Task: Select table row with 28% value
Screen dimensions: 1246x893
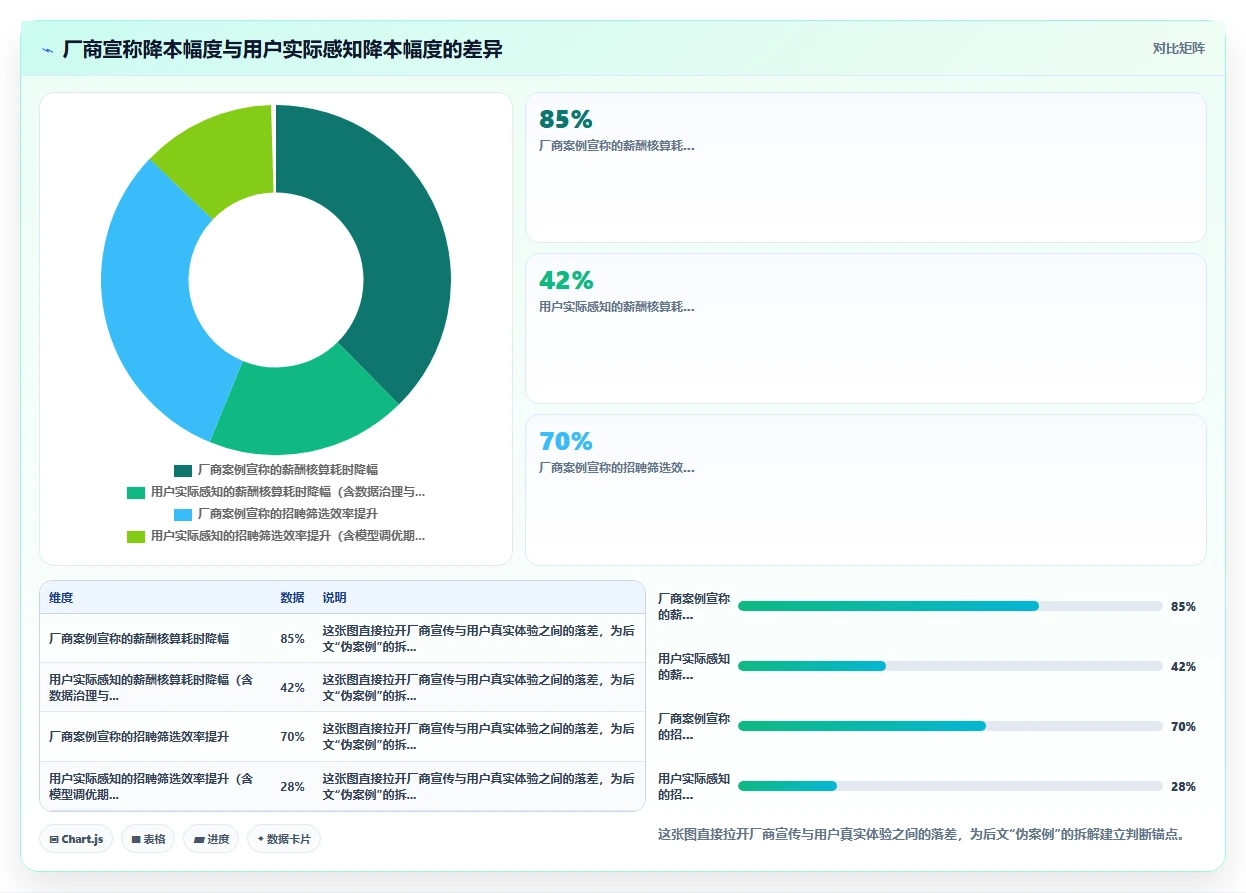Action: click(x=342, y=786)
